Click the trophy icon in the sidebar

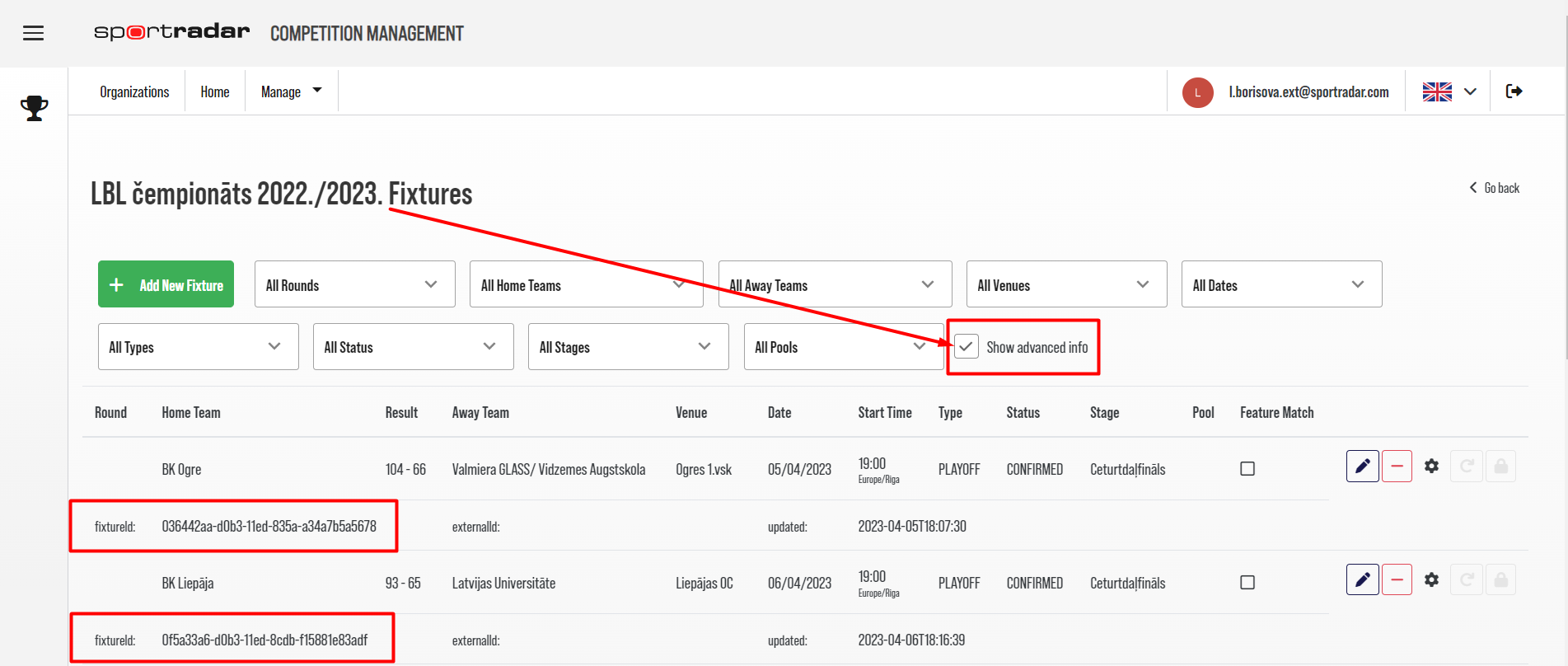pos(34,108)
